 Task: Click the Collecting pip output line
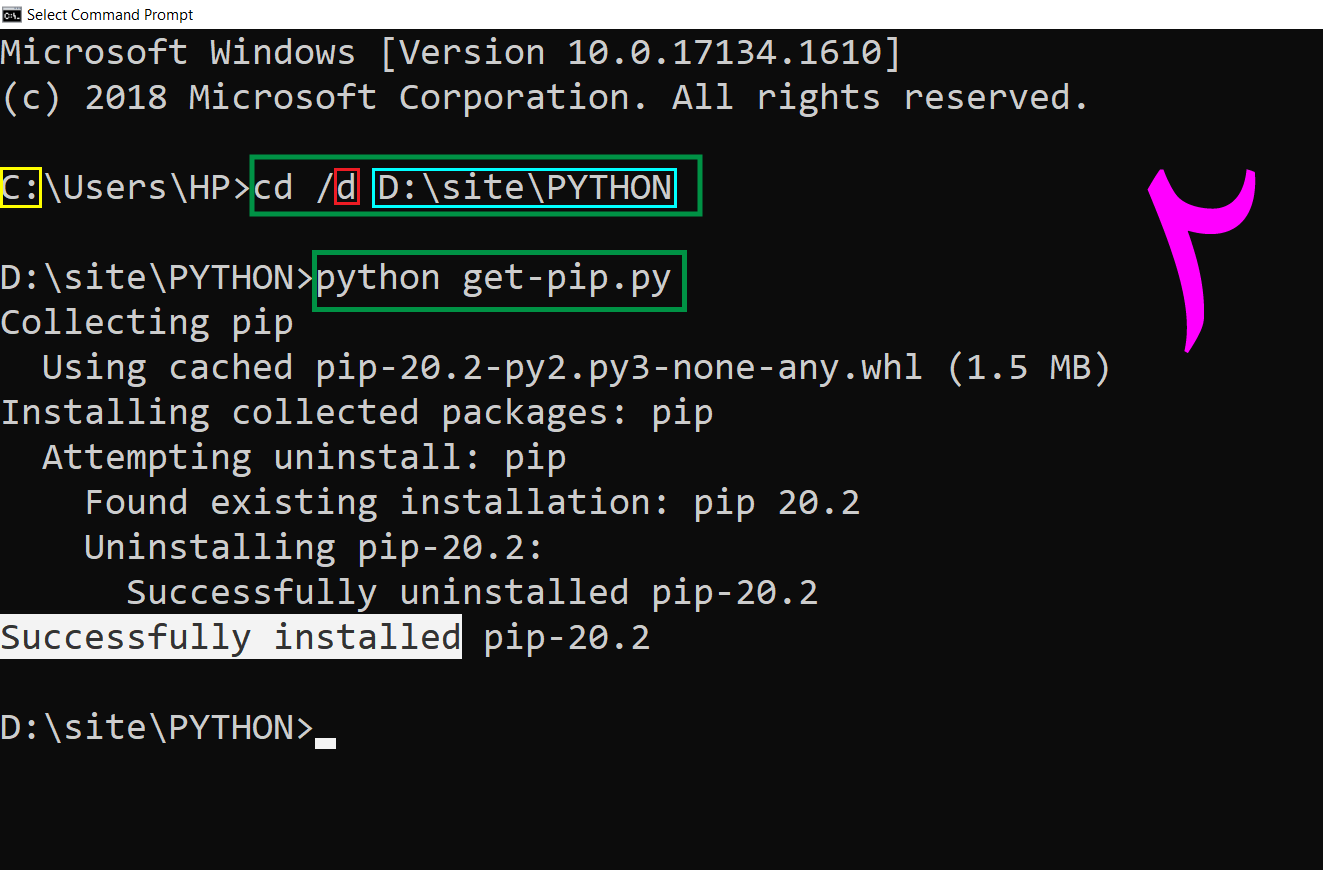click(x=147, y=322)
